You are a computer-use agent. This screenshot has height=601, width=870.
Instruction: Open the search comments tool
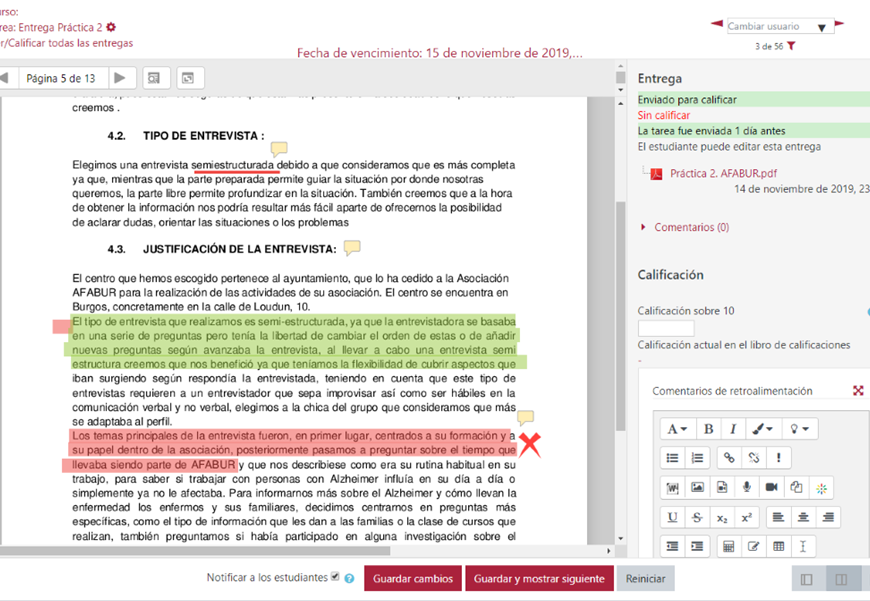click(x=156, y=78)
